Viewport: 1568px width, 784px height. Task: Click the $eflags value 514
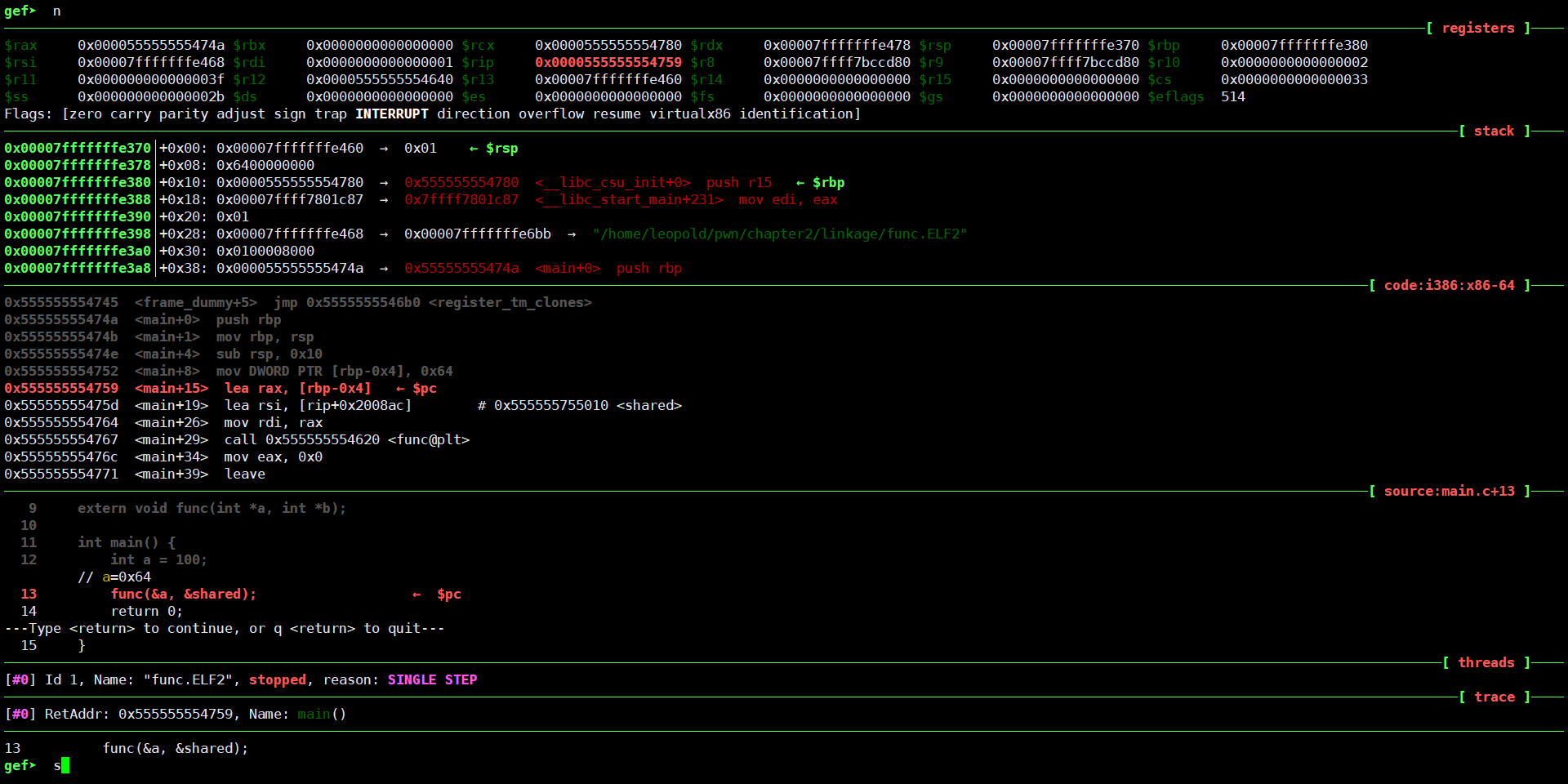(1233, 96)
